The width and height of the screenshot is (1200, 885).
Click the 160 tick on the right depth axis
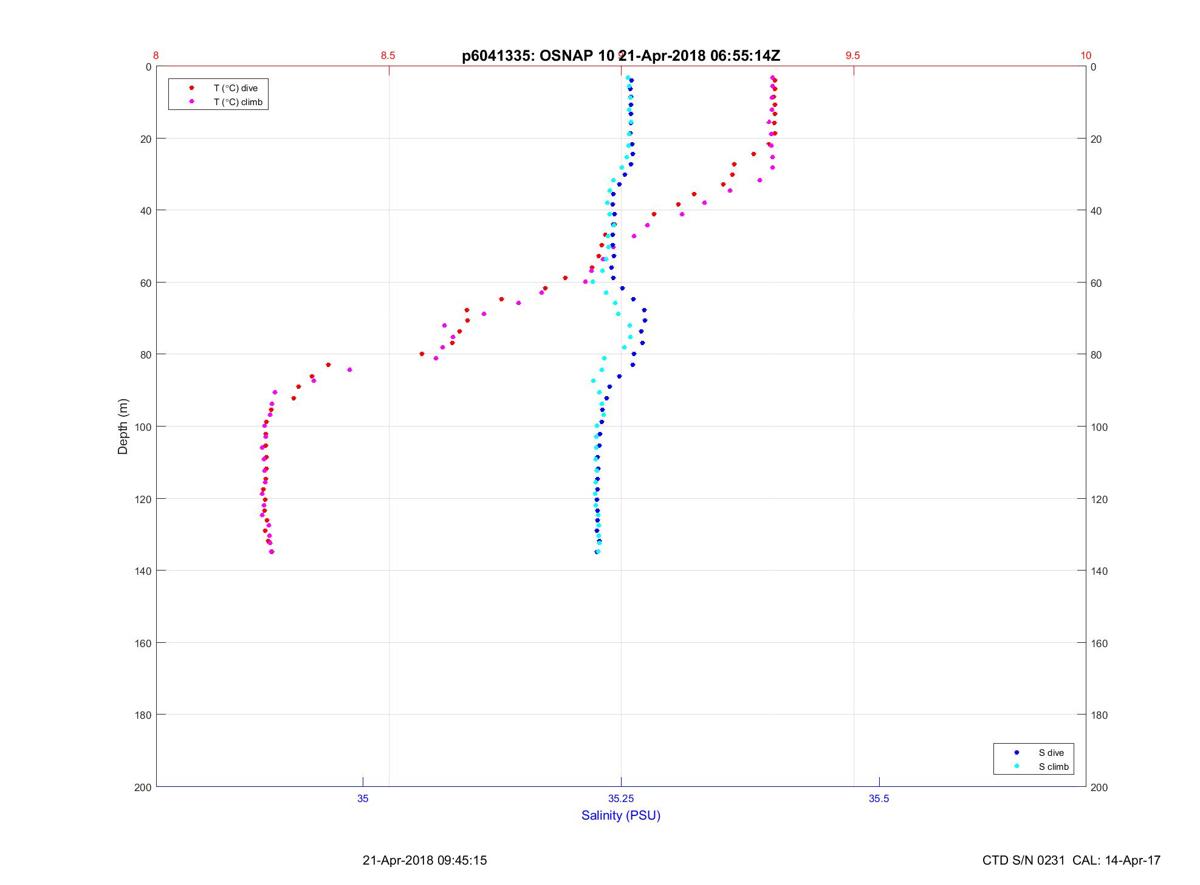point(1100,643)
